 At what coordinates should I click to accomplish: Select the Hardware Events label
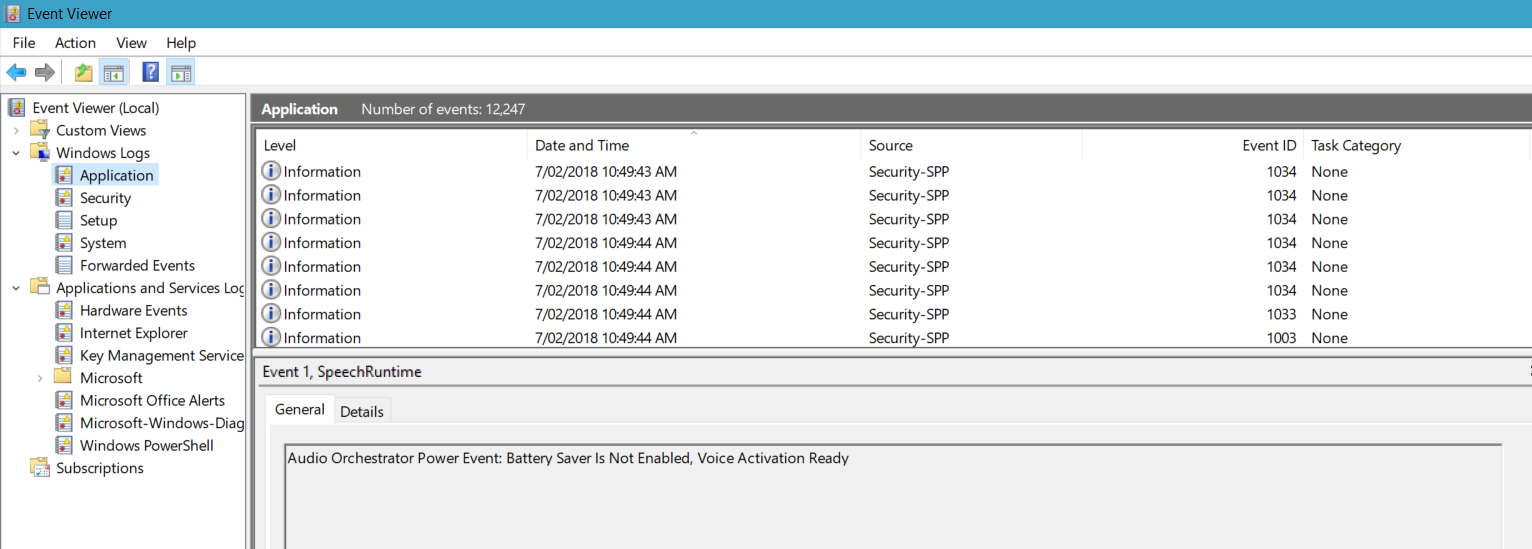click(x=134, y=310)
